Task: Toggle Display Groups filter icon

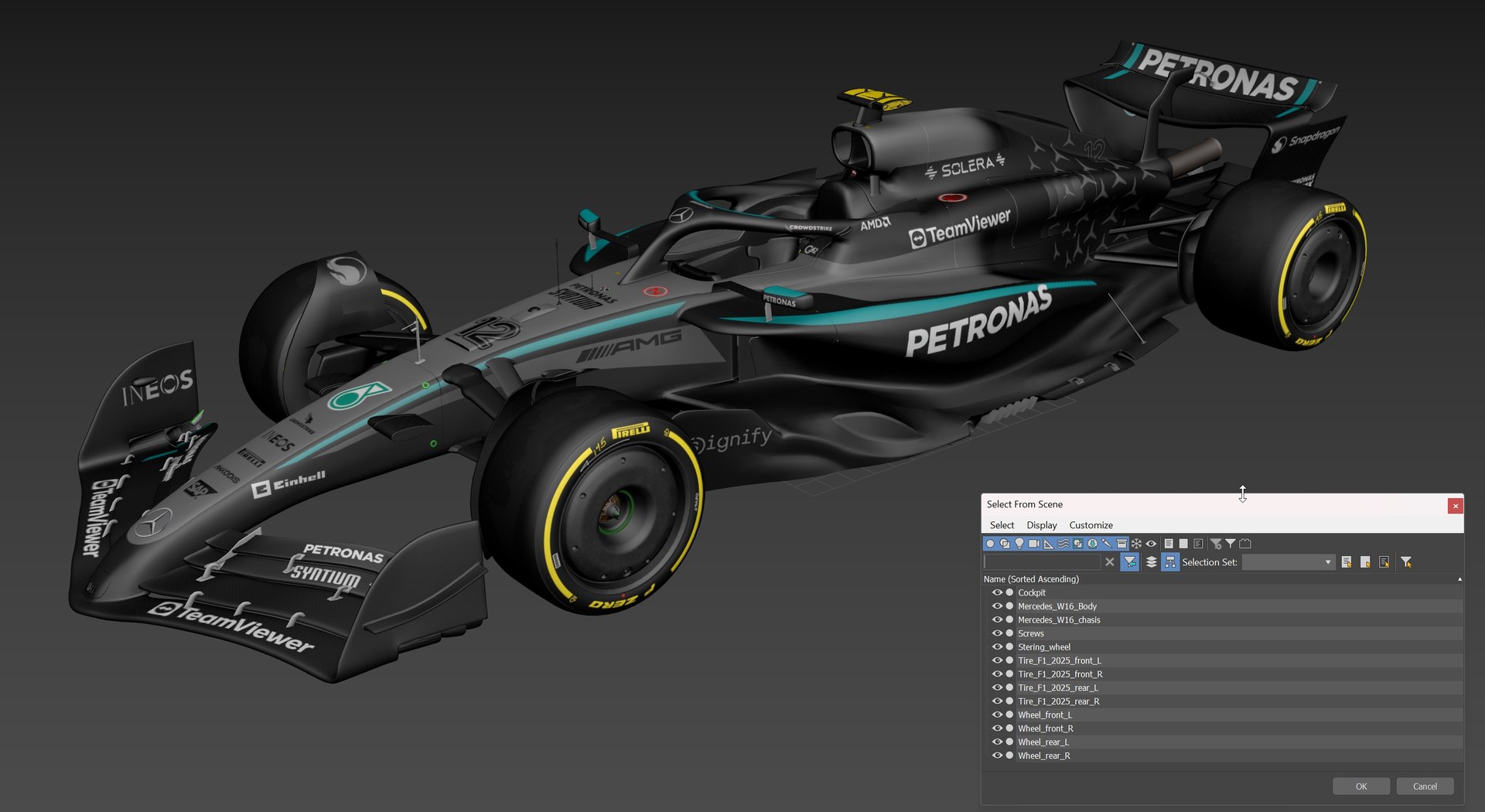Action: tap(1077, 544)
